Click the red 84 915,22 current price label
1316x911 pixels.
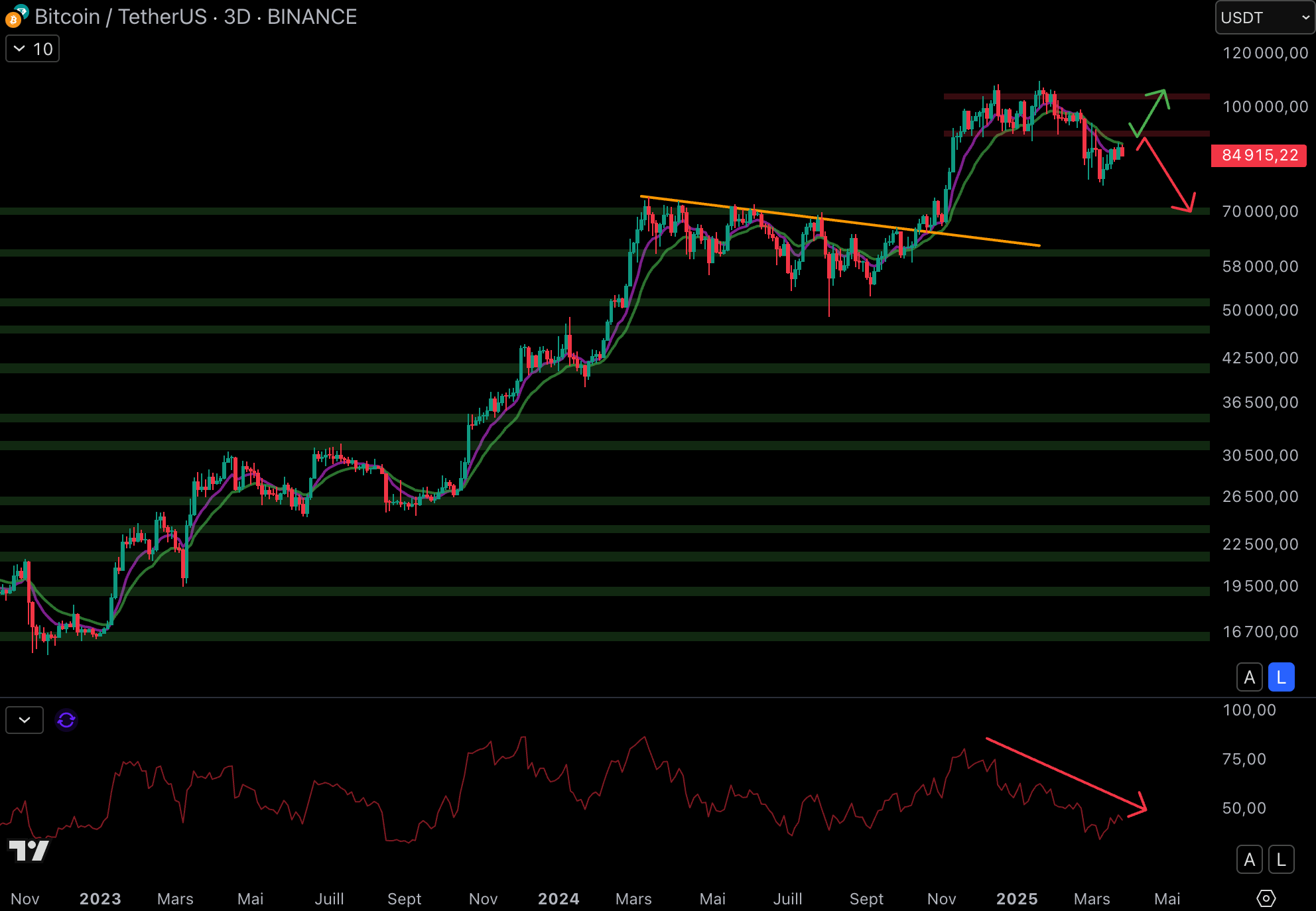click(x=1258, y=156)
